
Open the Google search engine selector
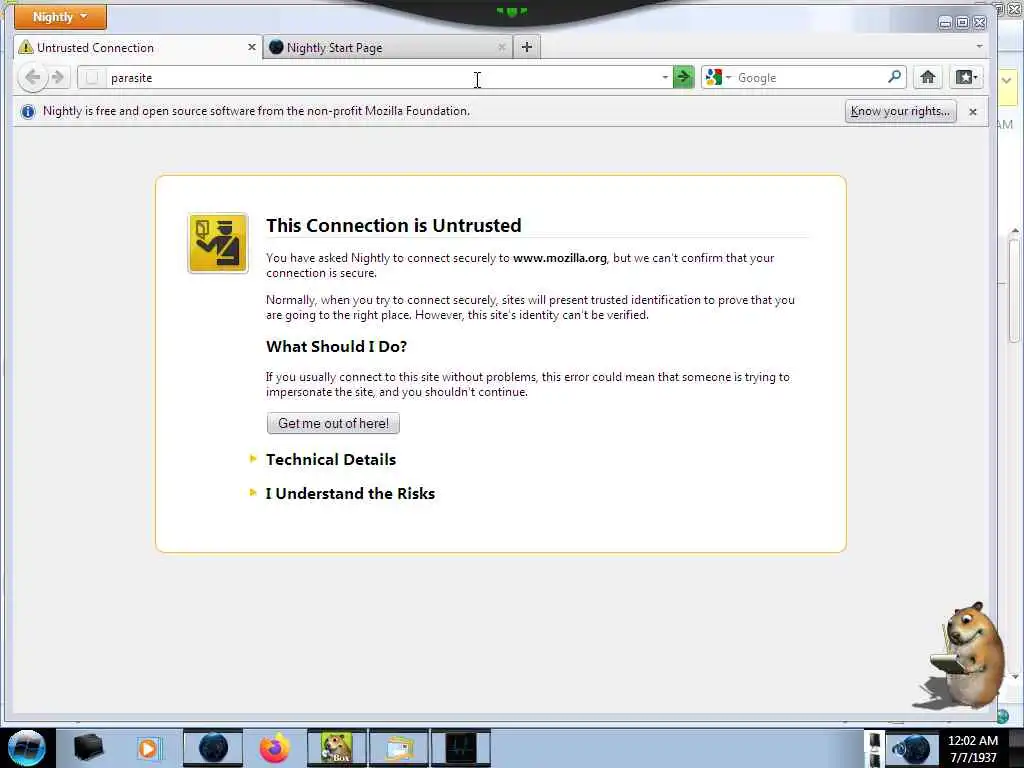(x=718, y=78)
